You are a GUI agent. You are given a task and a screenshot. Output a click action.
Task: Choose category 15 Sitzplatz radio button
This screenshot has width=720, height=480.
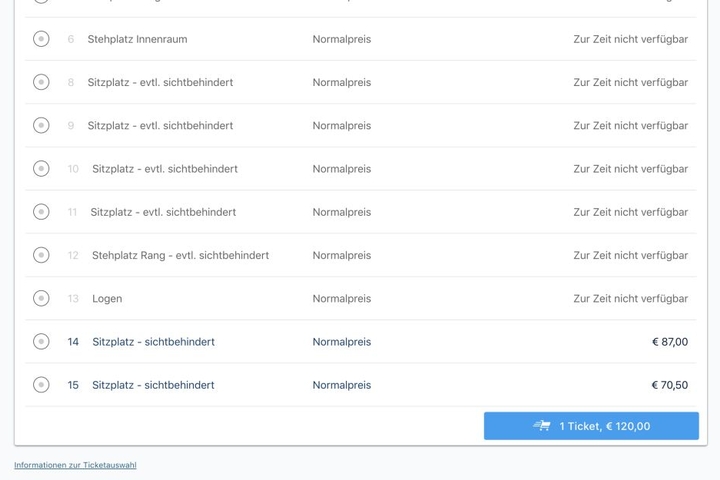pyautogui.click(x=41, y=384)
